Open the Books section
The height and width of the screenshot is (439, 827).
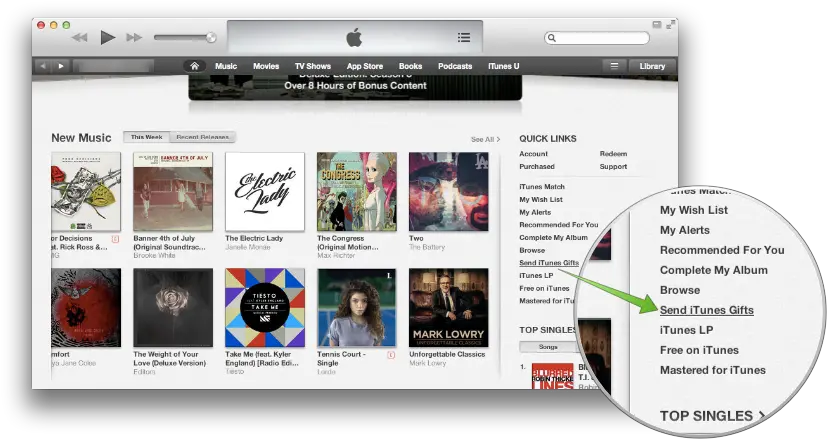(x=410, y=66)
